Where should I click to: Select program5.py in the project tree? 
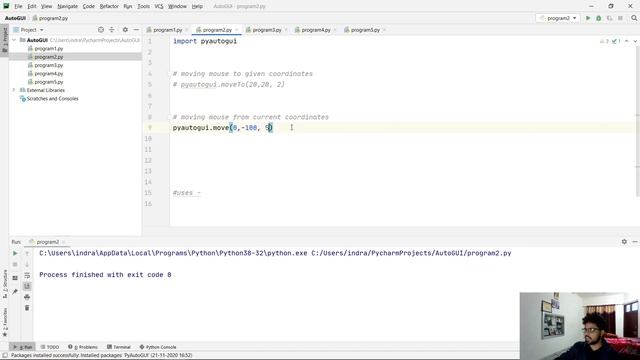point(49,82)
